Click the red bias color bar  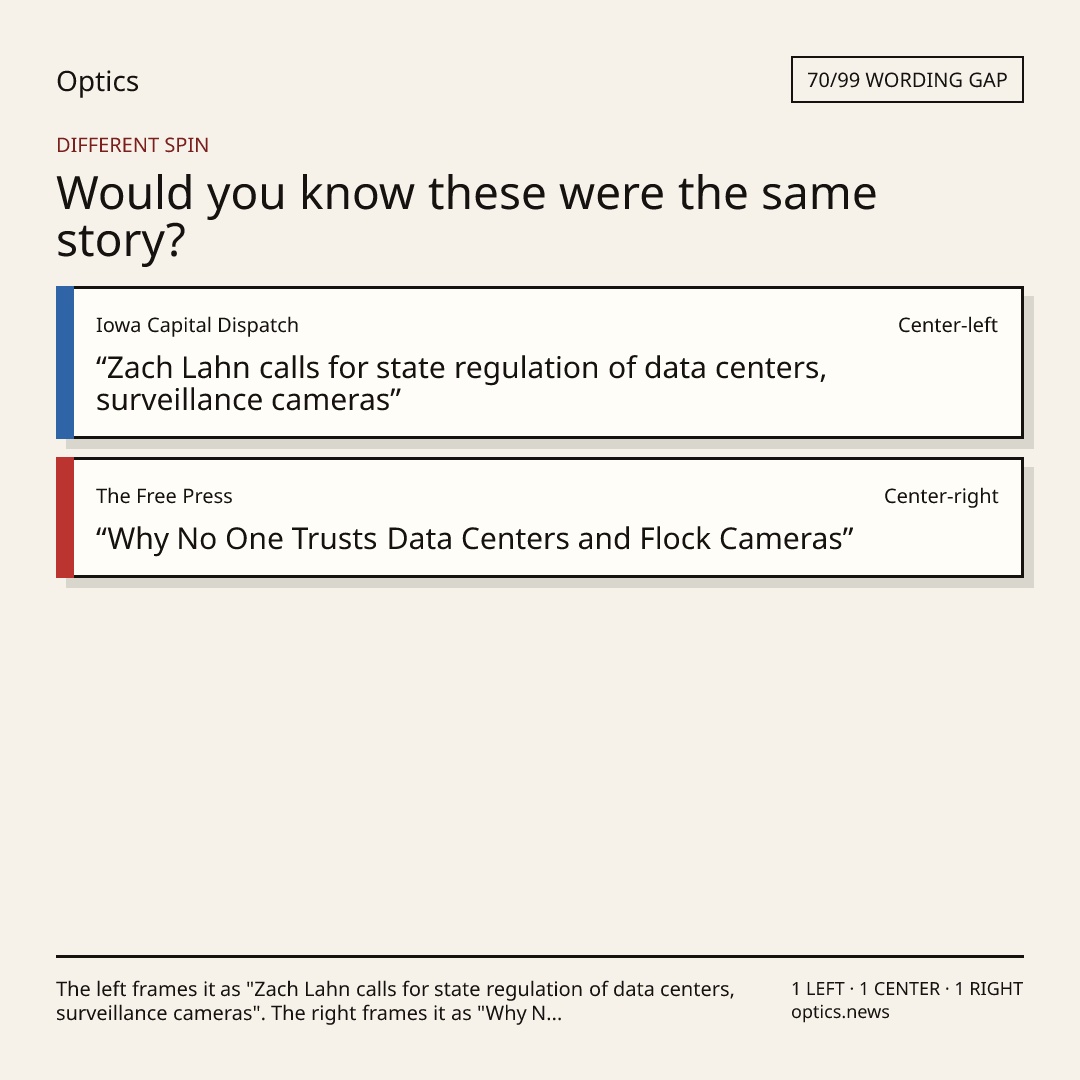65,517
